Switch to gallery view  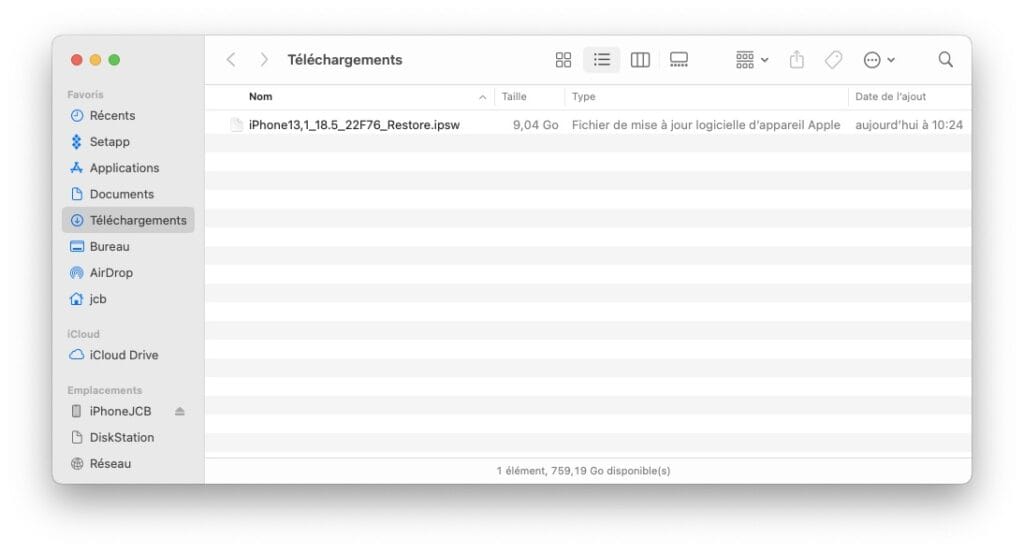(679, 60)
